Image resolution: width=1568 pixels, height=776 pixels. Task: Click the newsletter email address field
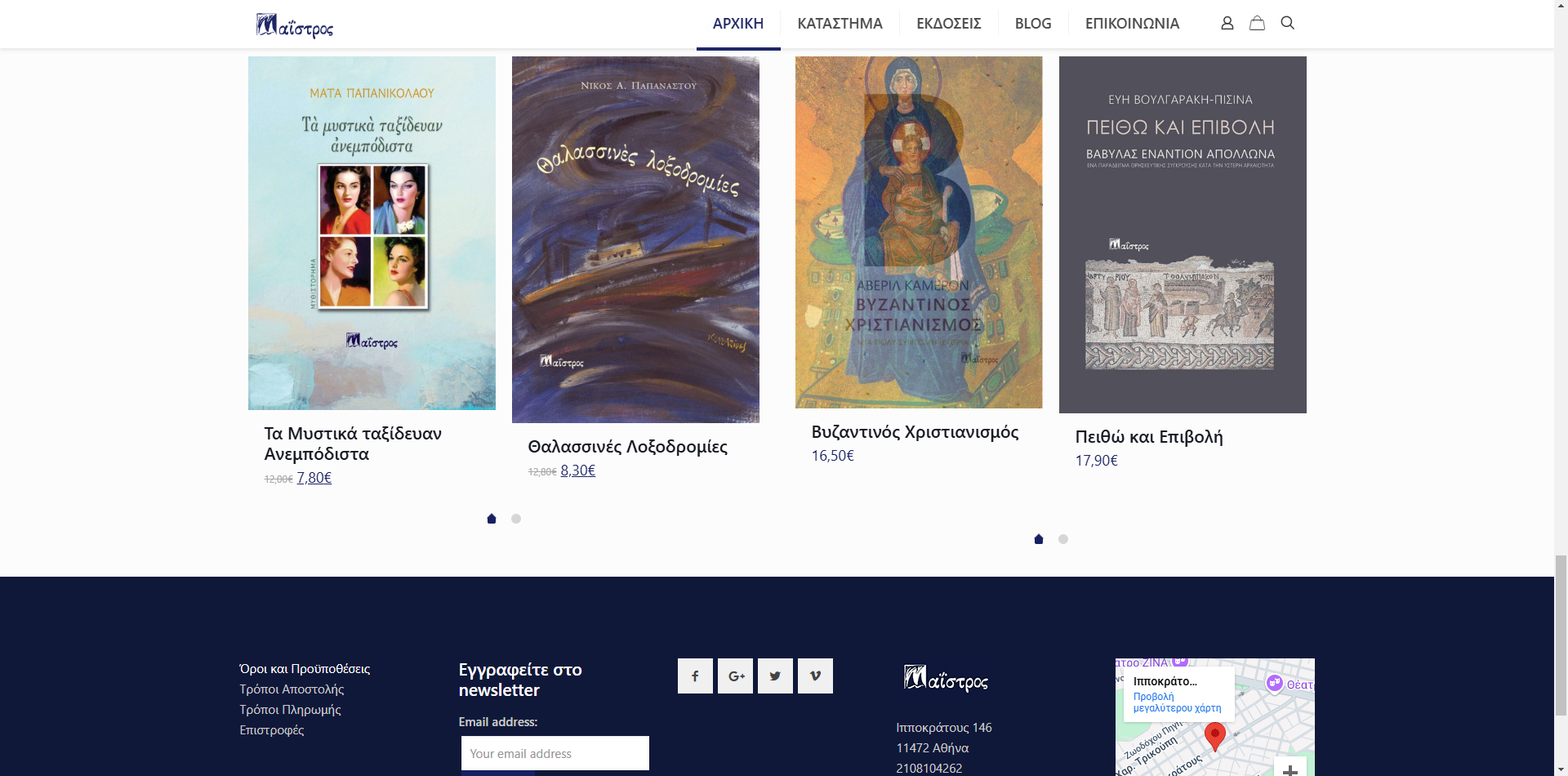(x=555, y=753)
